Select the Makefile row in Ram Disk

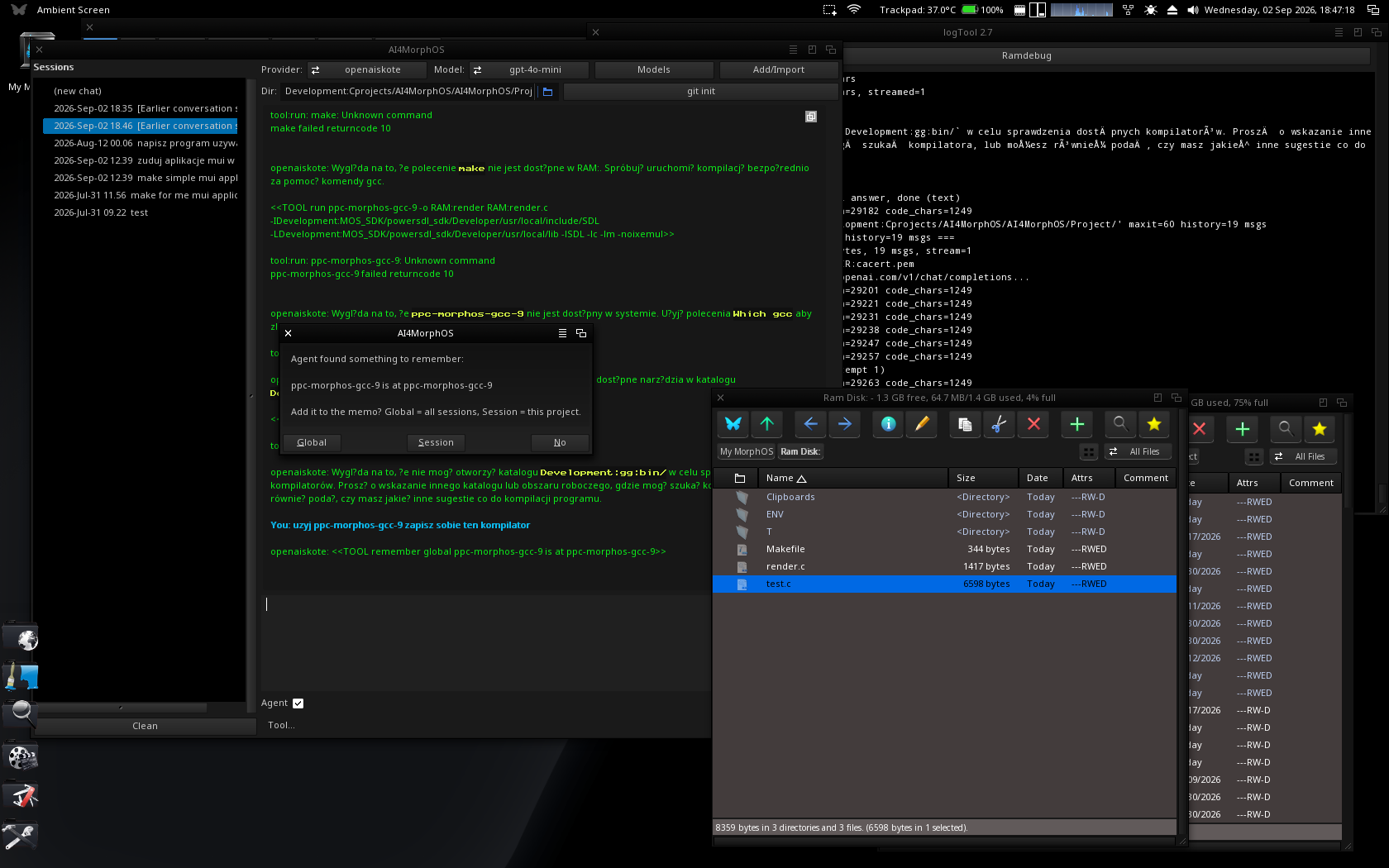click(x=944, y=550)
